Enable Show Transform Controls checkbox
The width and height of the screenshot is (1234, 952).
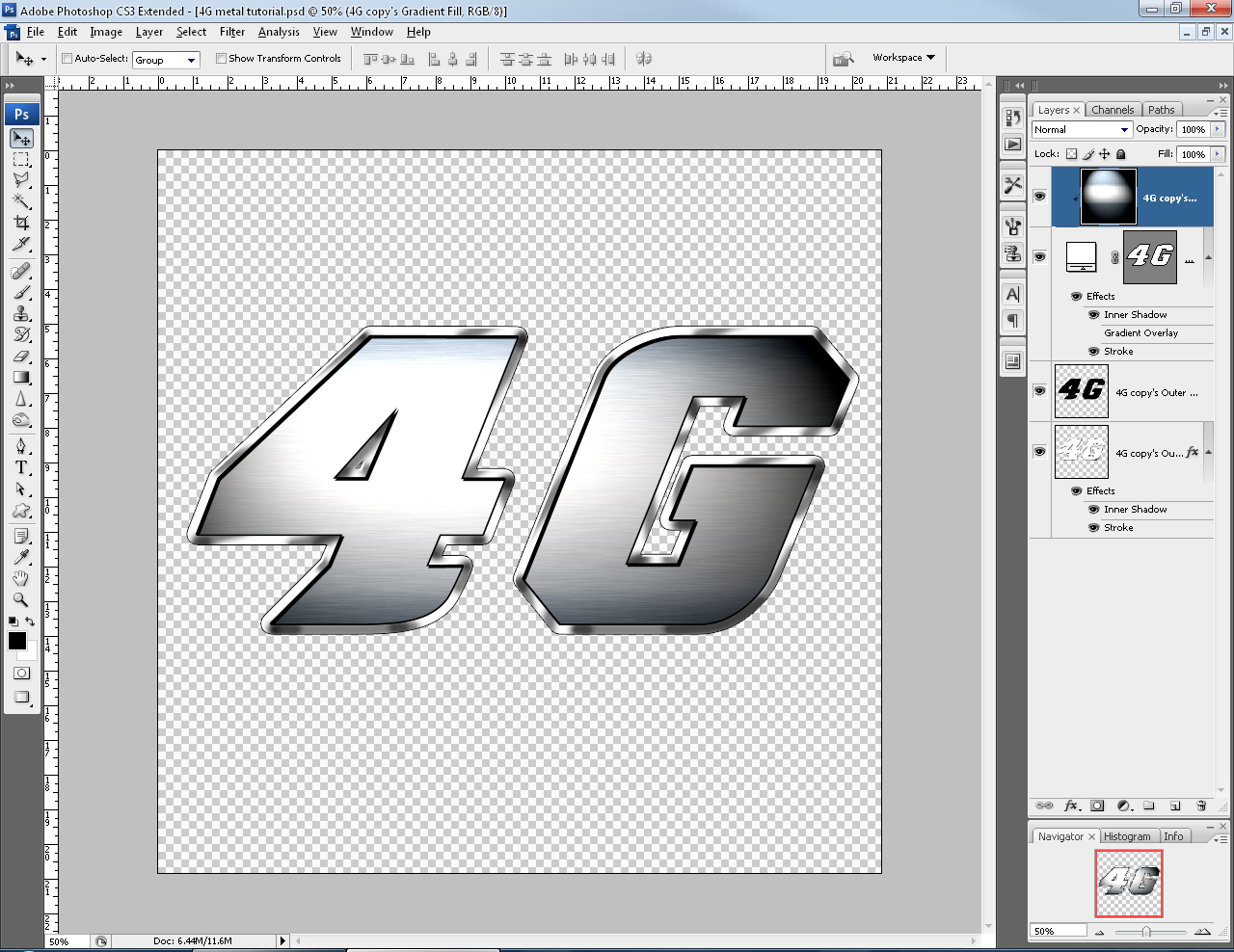click(x=221, y=59)
